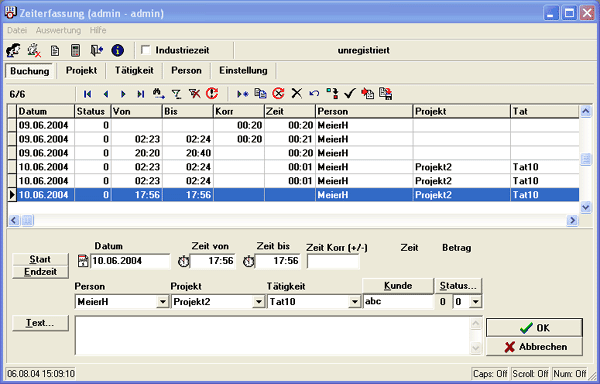Click the Zeit von input field

pos(213,261)
